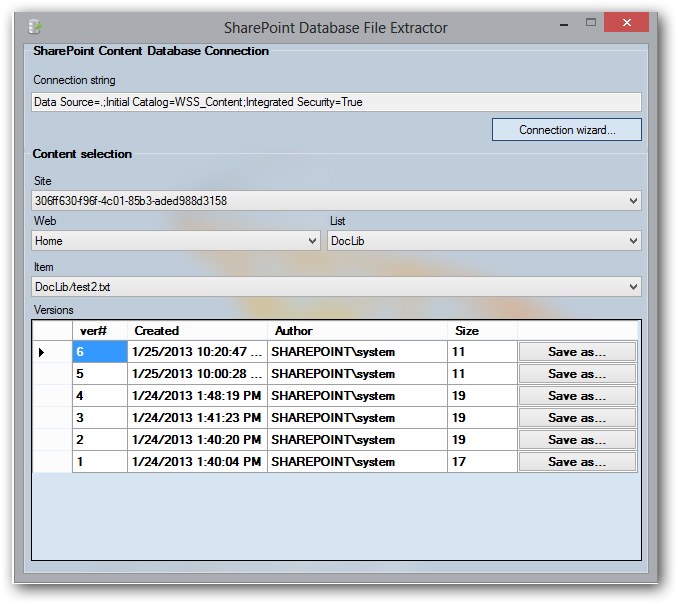Click created date 1/24/2013 1:40:20 PM
This screenshot has height=604, width=678.
pyautogui.click(x=198, y=440)
